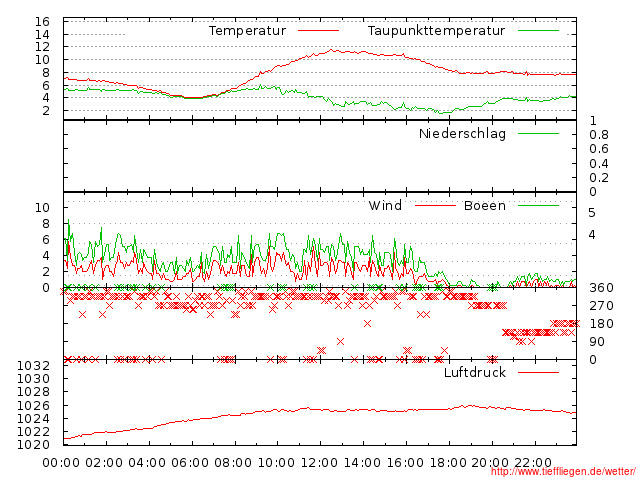The width and height of the screenshot is (640, 480).
Task: Click the 16:00 time axis label
Action: [x=405, y=463]
